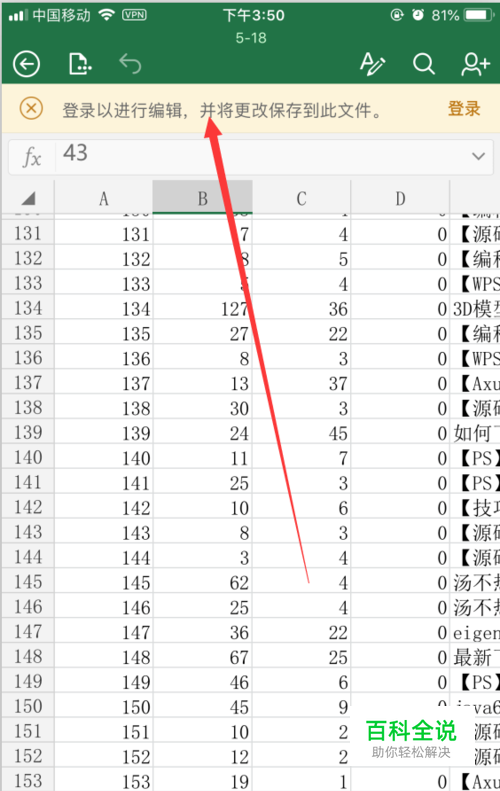
Task: Open the search magnifier icon
Action: click(x=423, y=64)
